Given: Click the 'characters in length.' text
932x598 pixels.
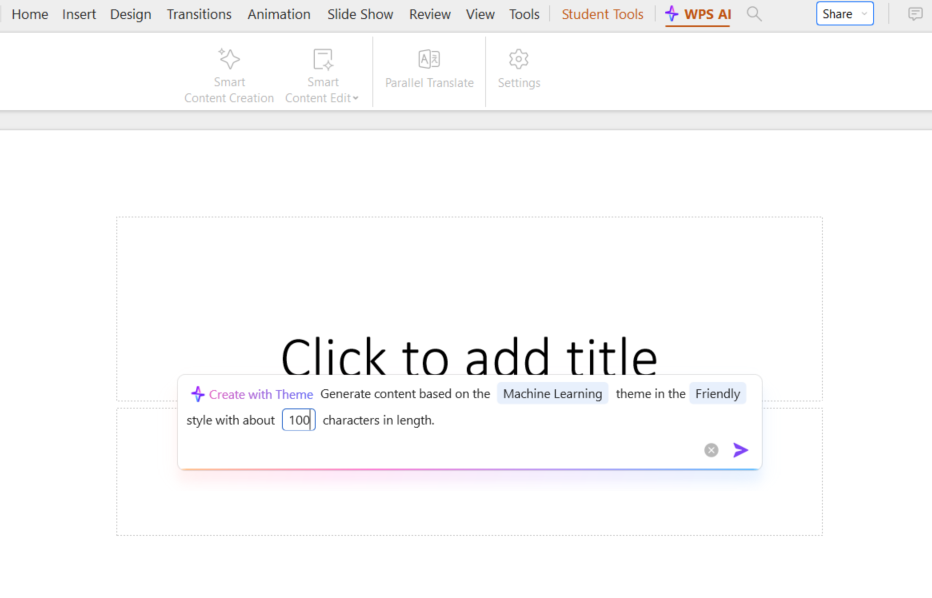Looking at the screenshot, I should tap(379, 420).
